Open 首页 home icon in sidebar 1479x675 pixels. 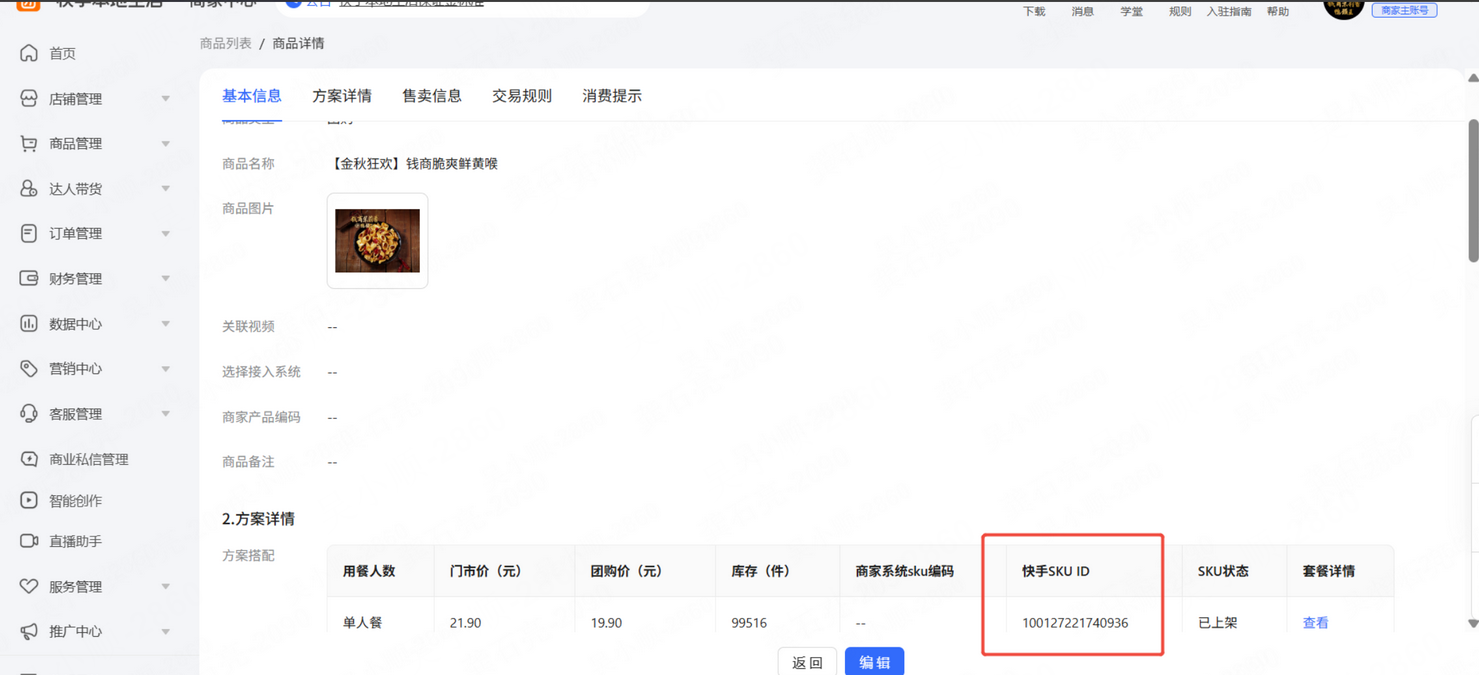click(29, 53)
